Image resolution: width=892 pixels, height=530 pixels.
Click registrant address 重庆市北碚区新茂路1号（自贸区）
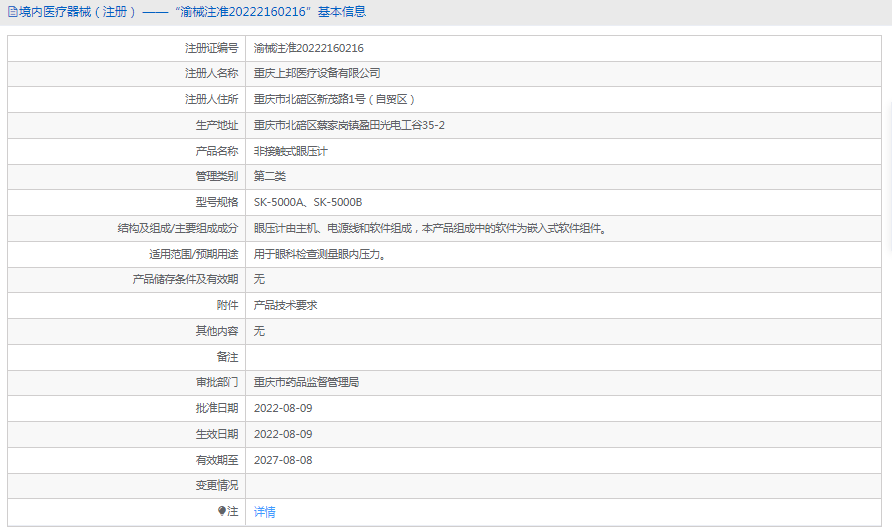pyautogui.click(x=334, y=100)
